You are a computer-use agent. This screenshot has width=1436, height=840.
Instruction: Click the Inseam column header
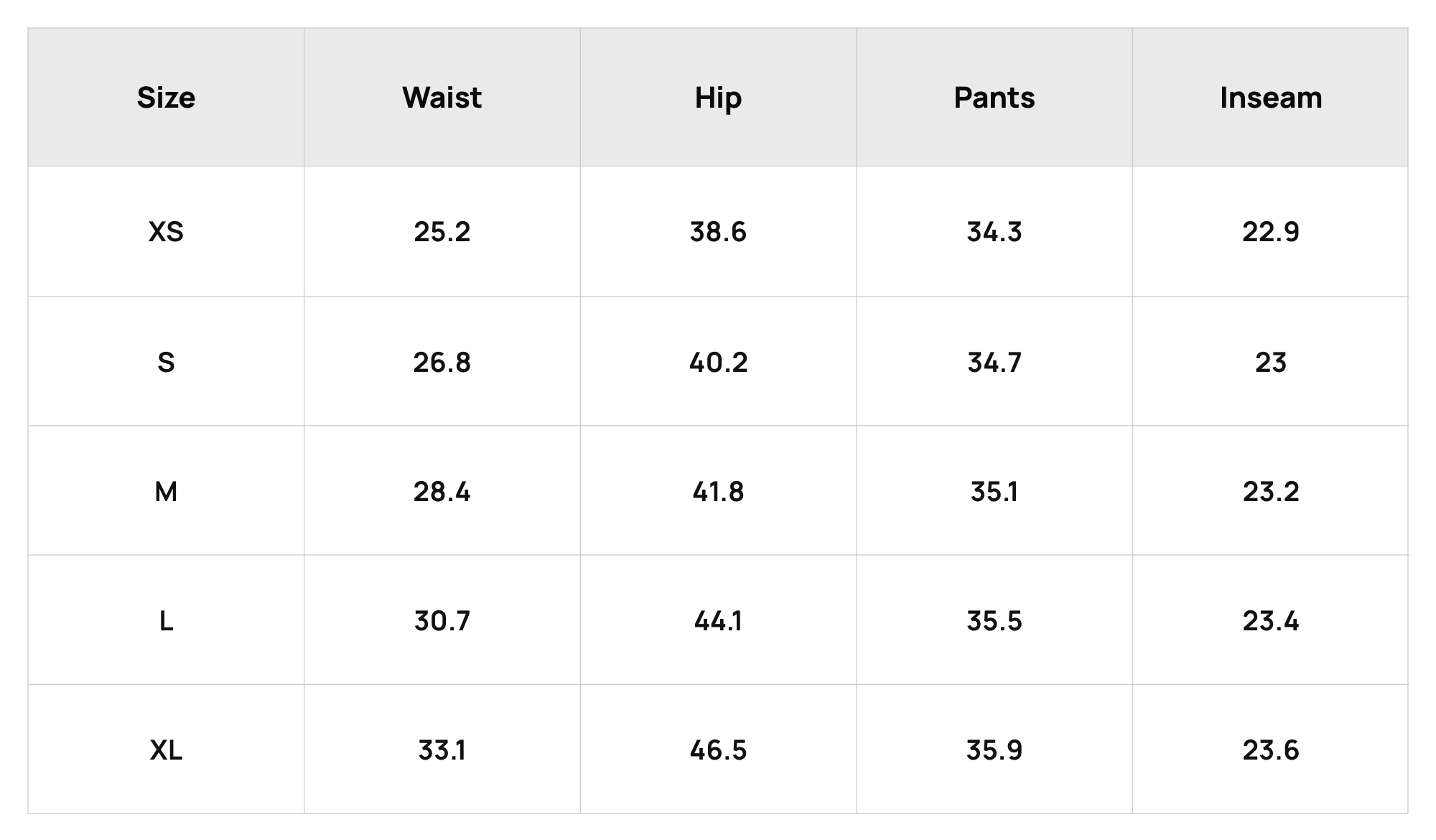pos(1271,98)
